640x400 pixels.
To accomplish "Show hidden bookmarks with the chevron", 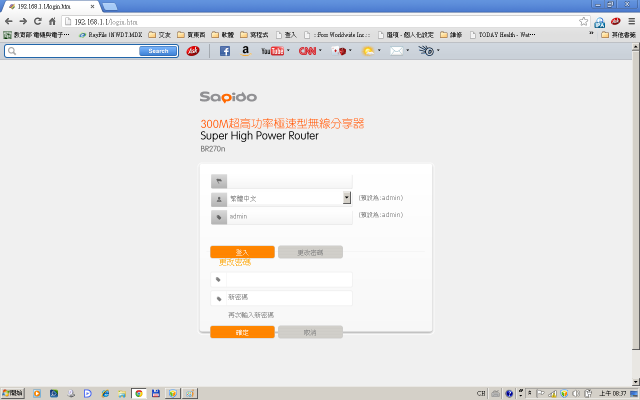I will pyautogui.click(x=591, y=34).
